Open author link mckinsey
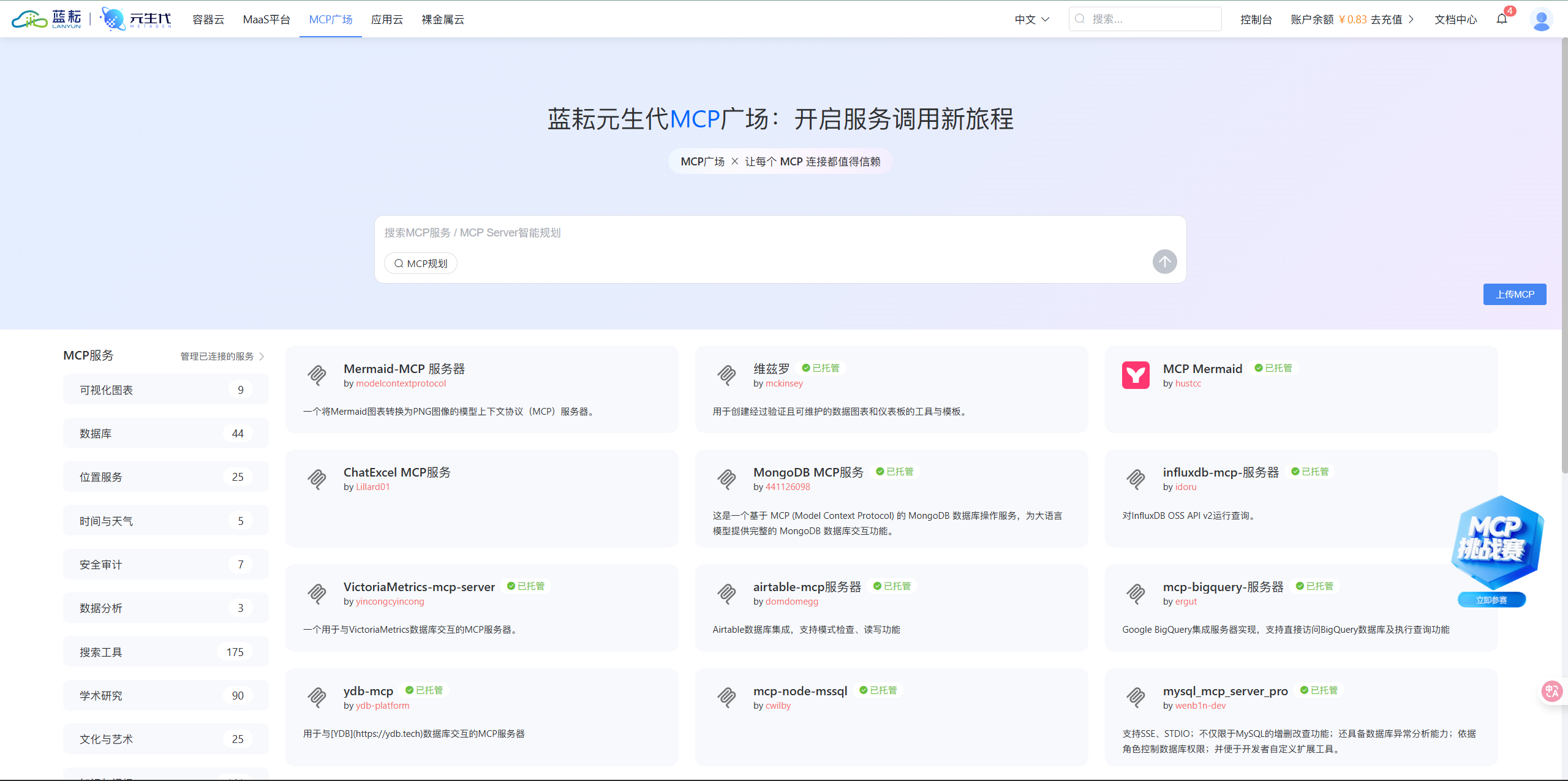The width and height of the screenshot is (1568, 781). click(x=784, y=383)
